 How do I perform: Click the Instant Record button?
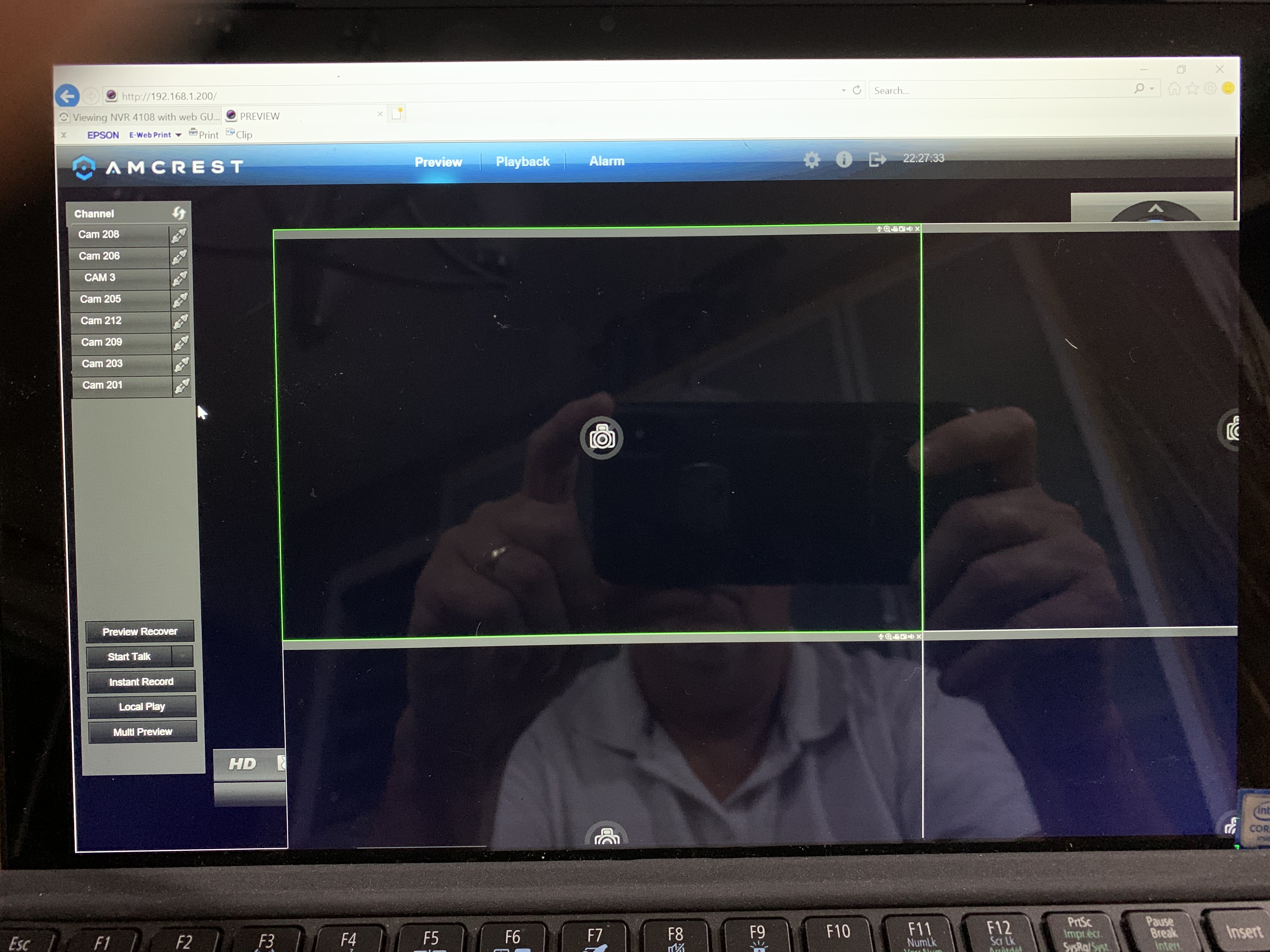[x=141, y=682]
